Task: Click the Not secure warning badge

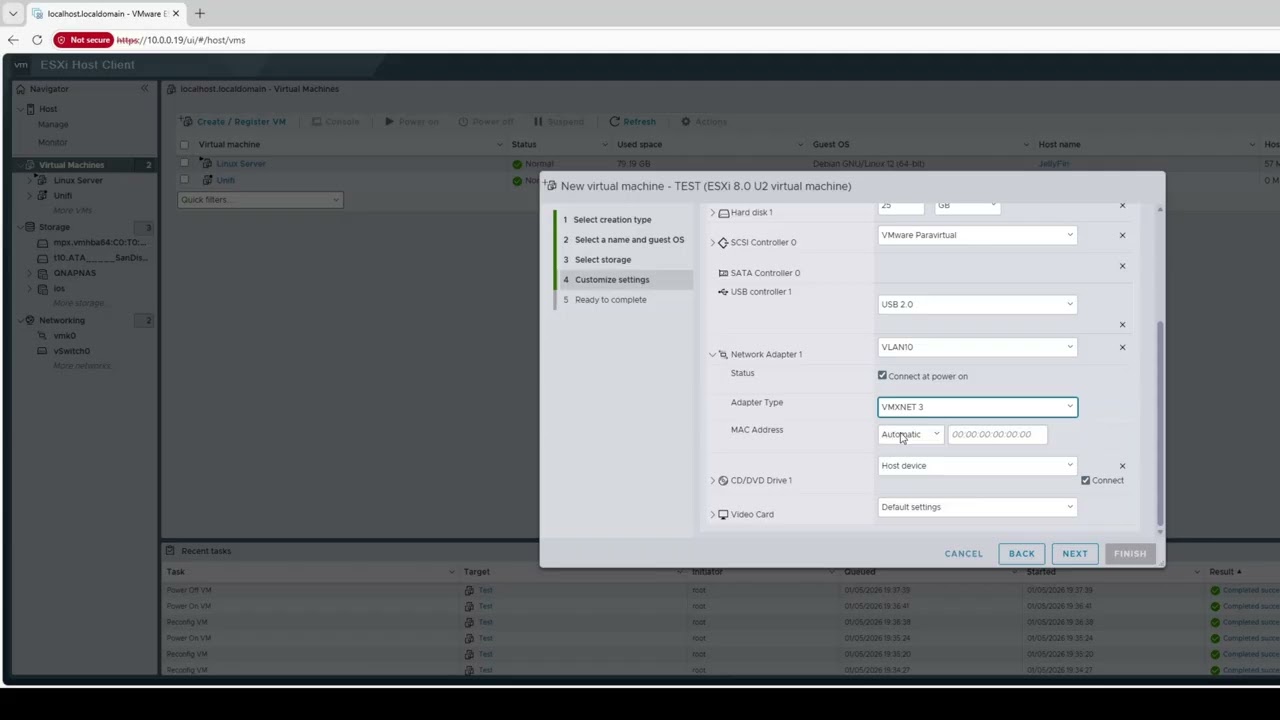Action: click(83, 40)
